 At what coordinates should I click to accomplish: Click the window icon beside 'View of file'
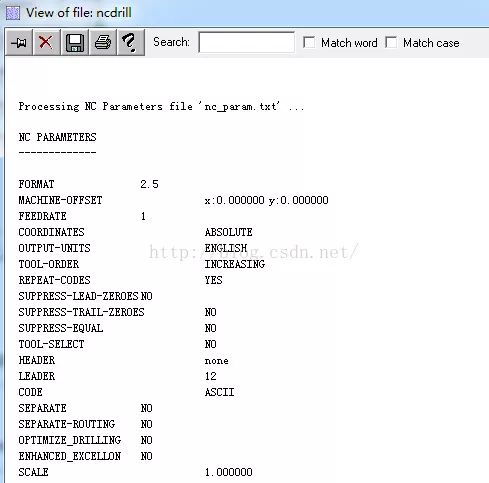tap(13, 13)
